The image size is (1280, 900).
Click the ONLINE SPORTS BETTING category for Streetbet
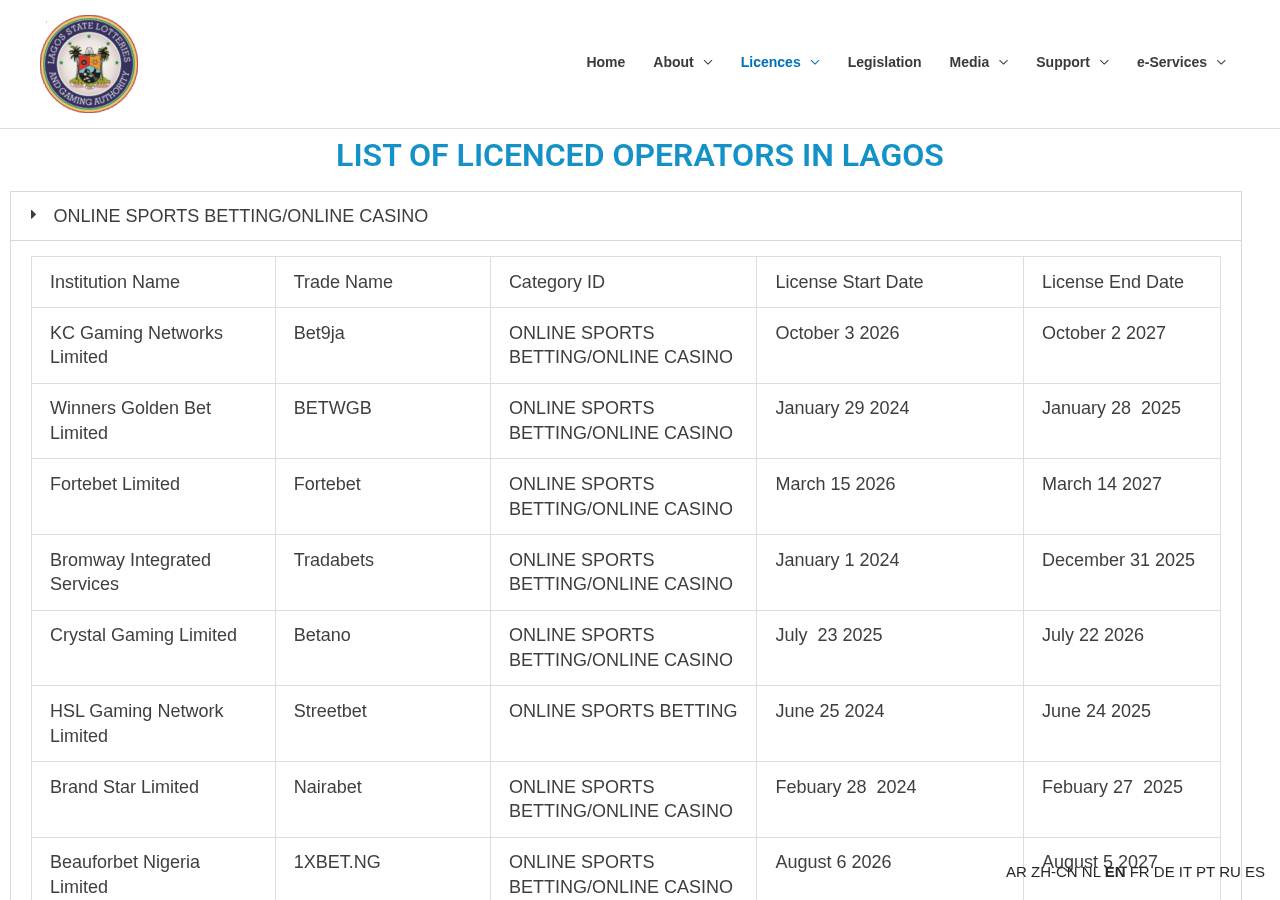pos(623,724)
